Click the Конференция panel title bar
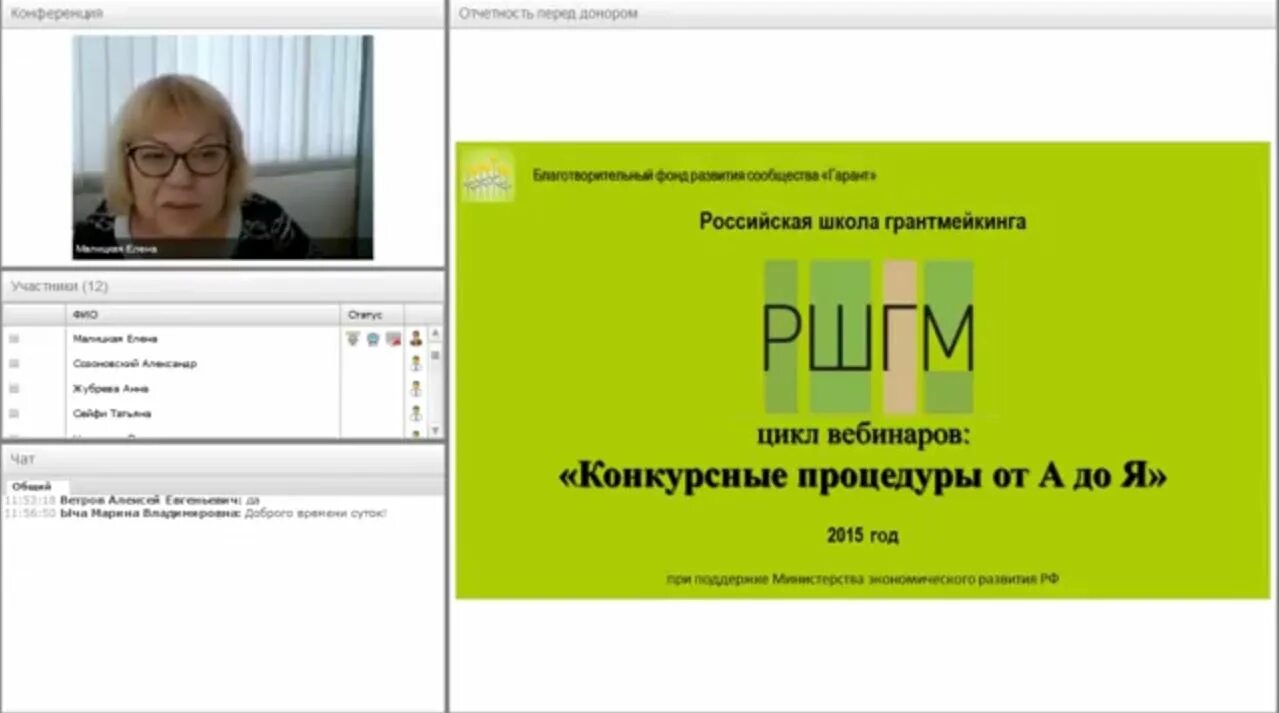Viewport: 1279px width, 713px height. point(222,13)
